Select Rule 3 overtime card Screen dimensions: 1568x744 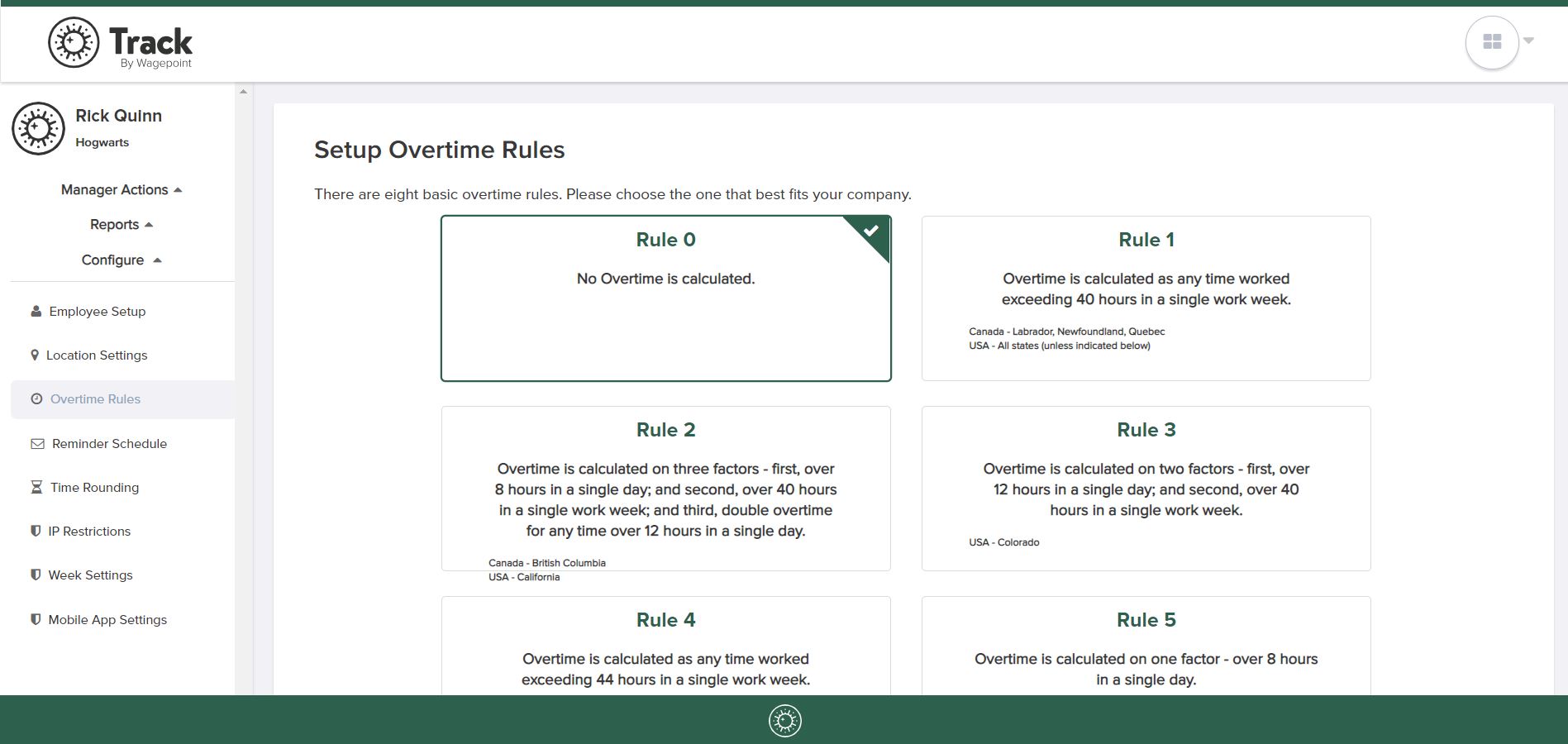click(x=1146, y=489)
